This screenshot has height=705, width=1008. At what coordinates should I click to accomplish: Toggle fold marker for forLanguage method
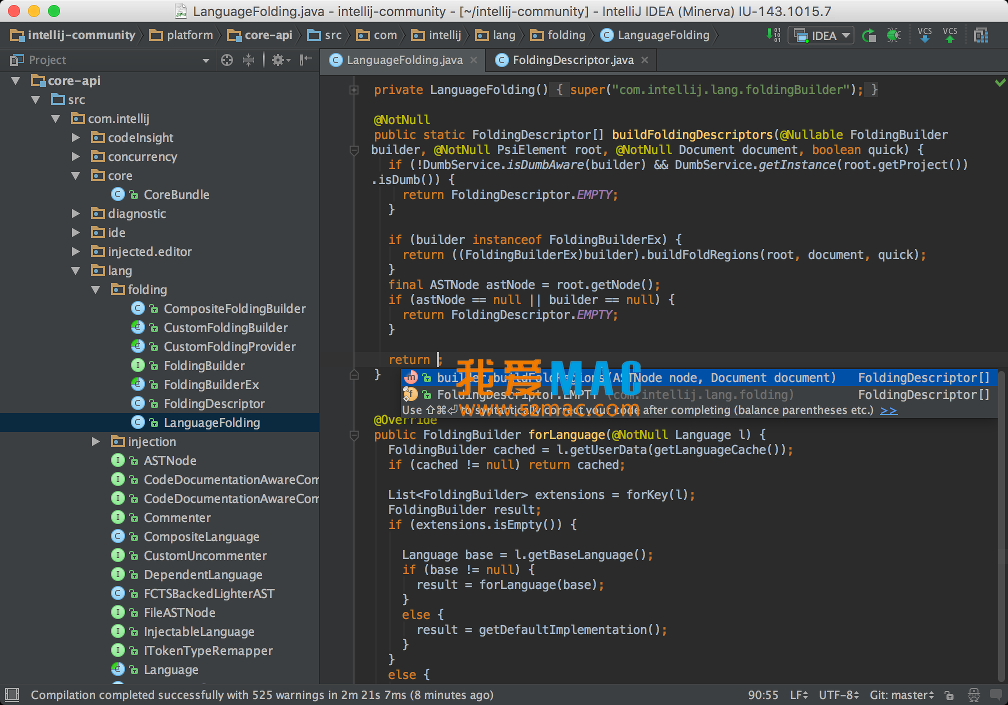pos(354,435)
